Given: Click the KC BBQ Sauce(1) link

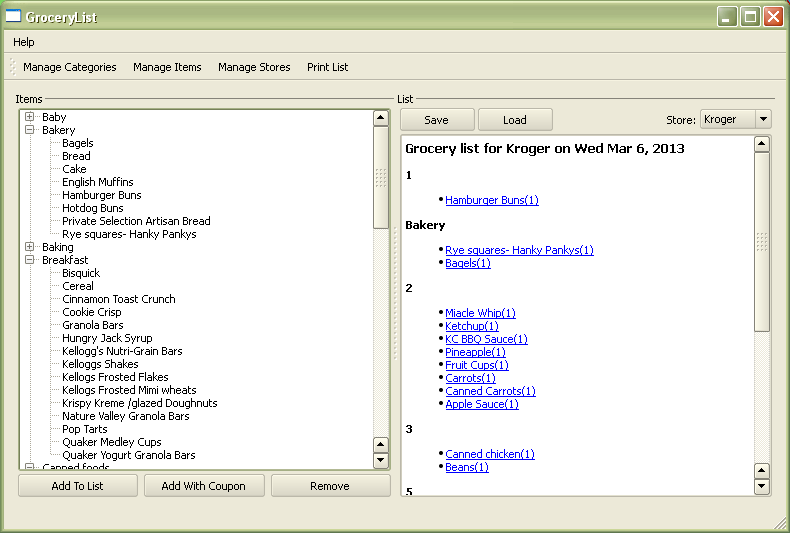Looking at the screenshot, I should click(x=486, y=339).
